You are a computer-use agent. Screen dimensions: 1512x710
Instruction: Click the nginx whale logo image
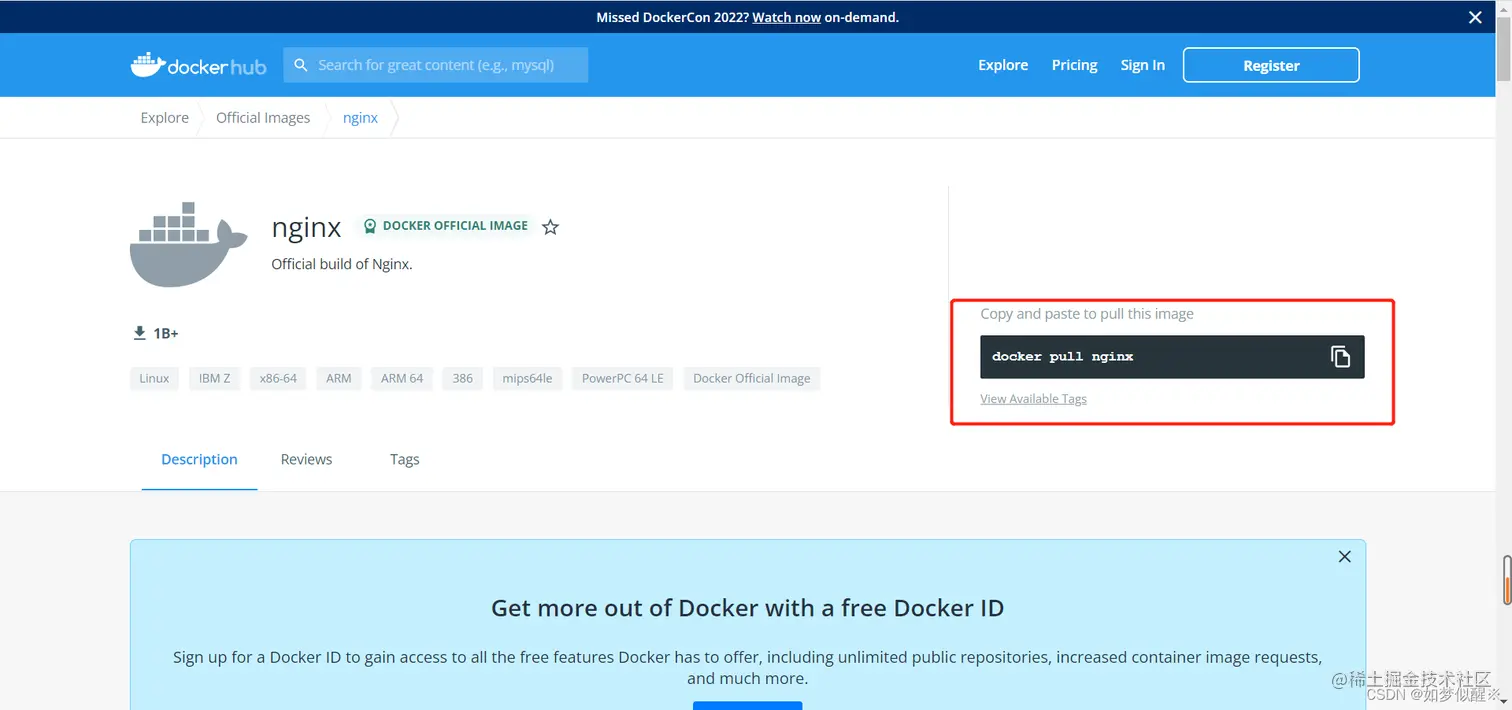click(189, 245)
